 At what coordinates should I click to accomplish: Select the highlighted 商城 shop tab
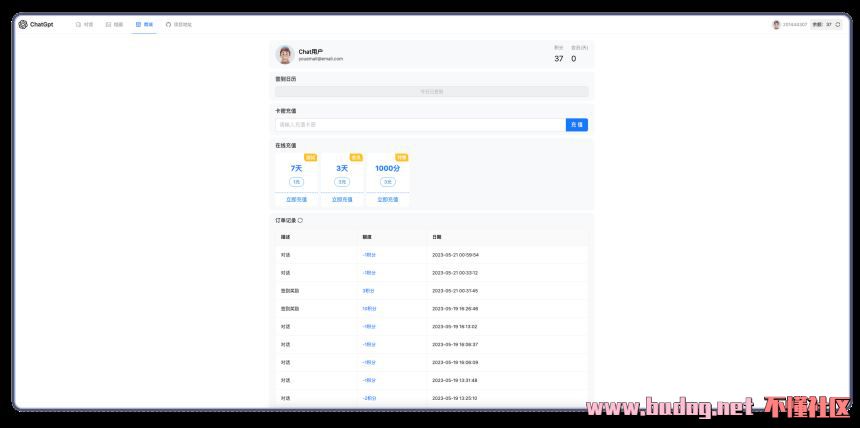pyautogui.click(x=144, y=25)
